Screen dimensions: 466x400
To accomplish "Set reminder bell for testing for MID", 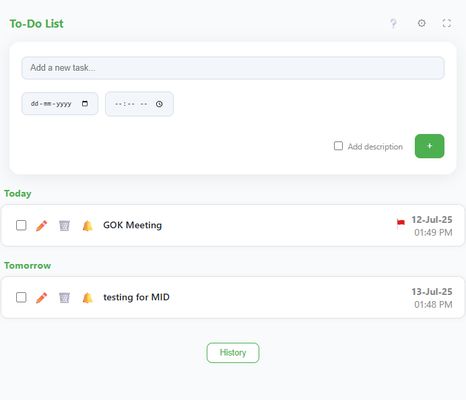I will click(x=87, y=297).
